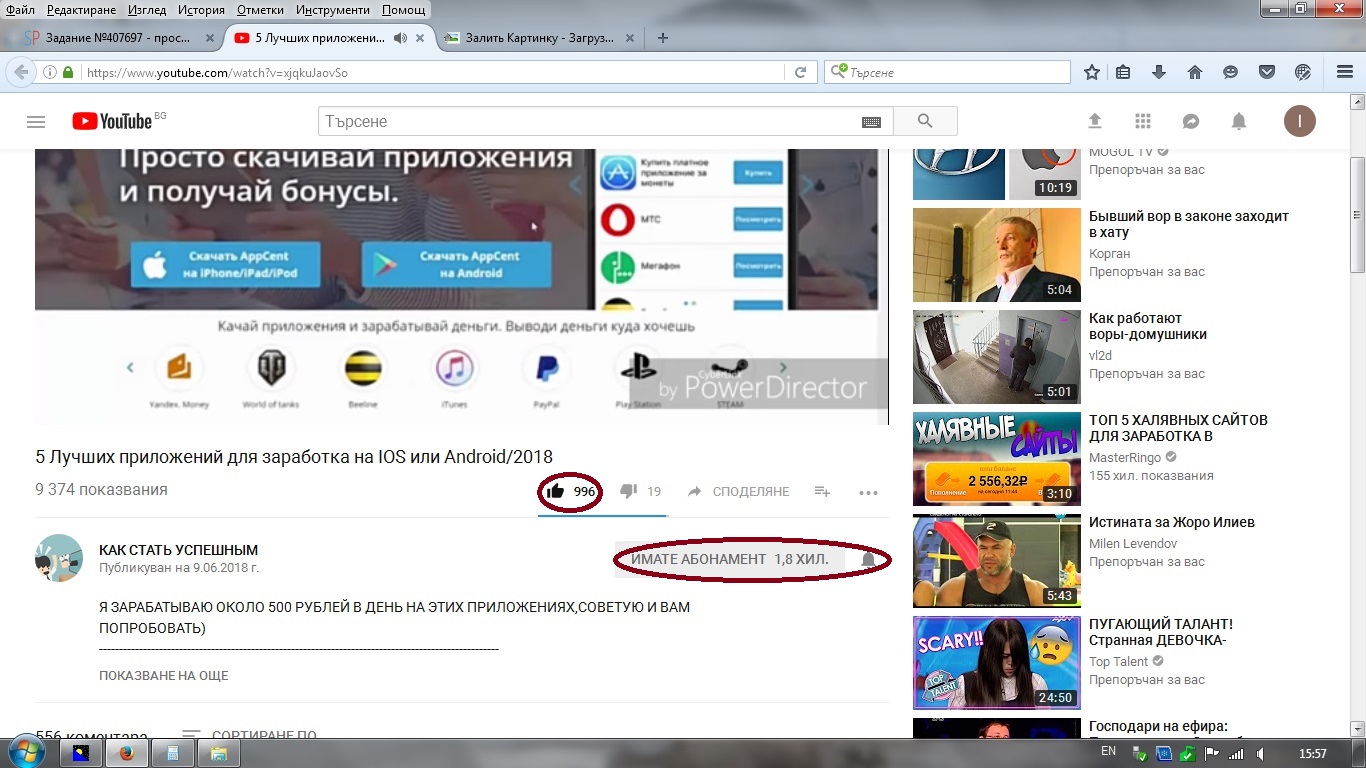This screenshot has height=768, width=1366.
Task: Click the YouTube search magnifier button
Action: (925, 121)
